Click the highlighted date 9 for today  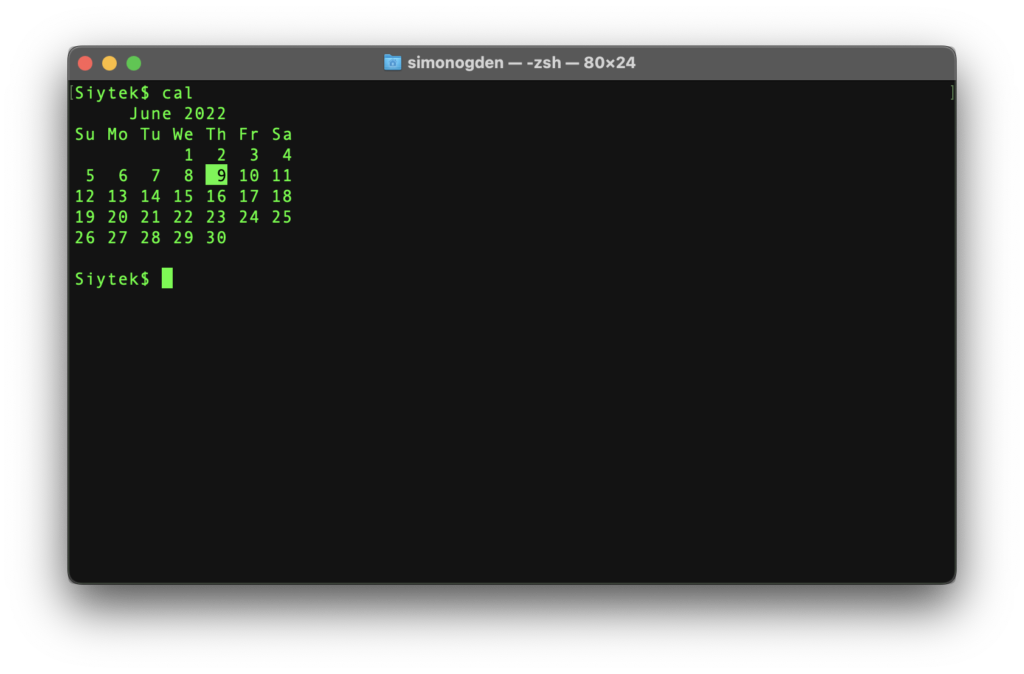(217, 175)
